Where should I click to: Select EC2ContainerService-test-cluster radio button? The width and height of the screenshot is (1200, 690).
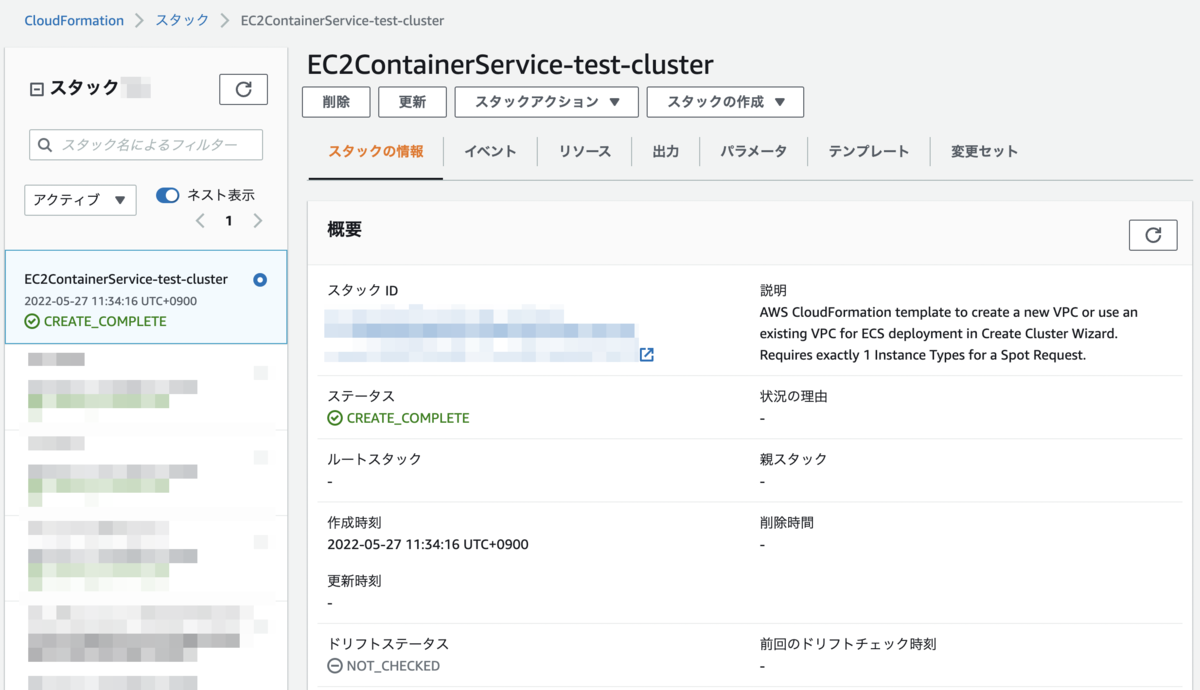(x=260, y=280)
